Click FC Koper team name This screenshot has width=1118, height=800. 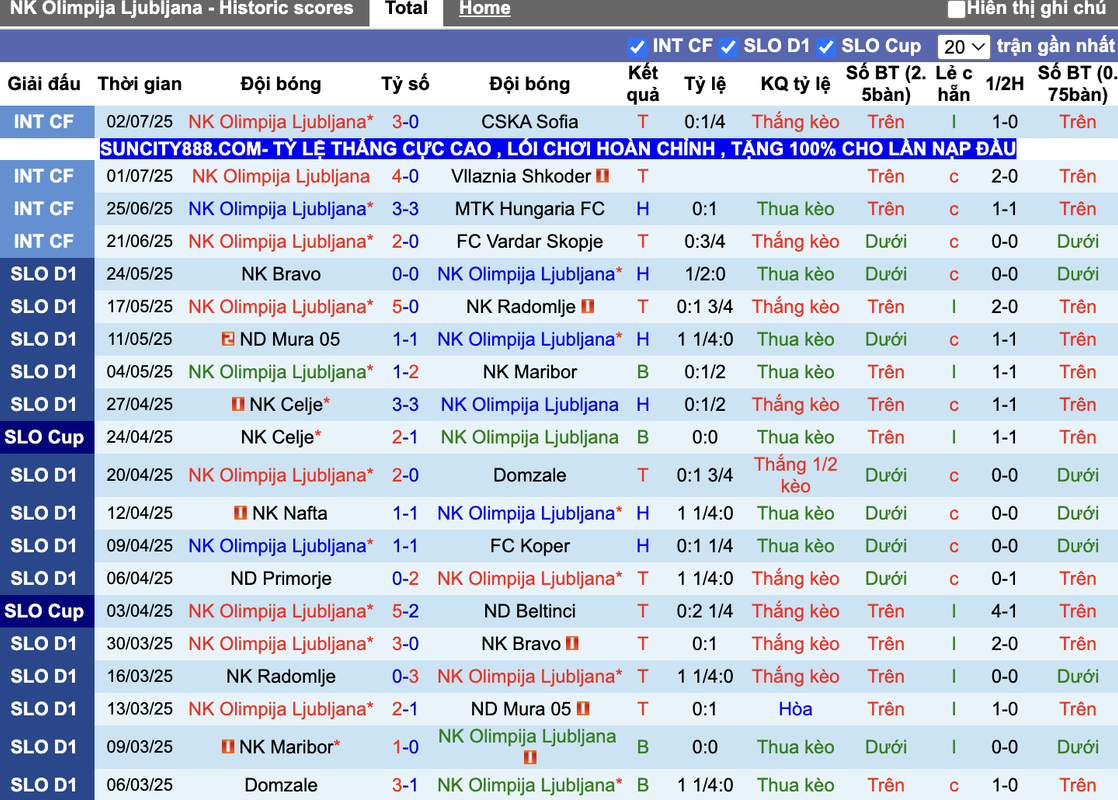pyautogui.click(x=530, y=546)
